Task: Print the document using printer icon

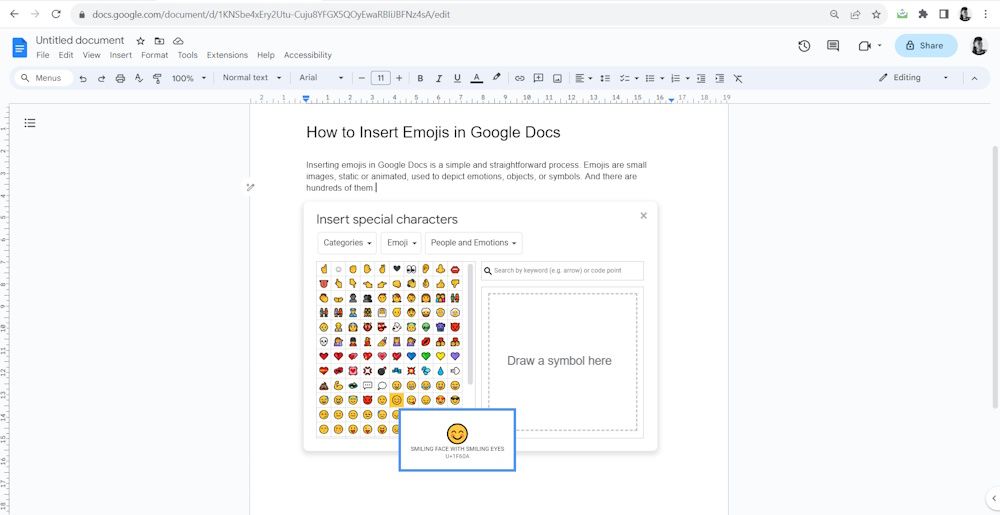Action: click(x=120, y=78)
